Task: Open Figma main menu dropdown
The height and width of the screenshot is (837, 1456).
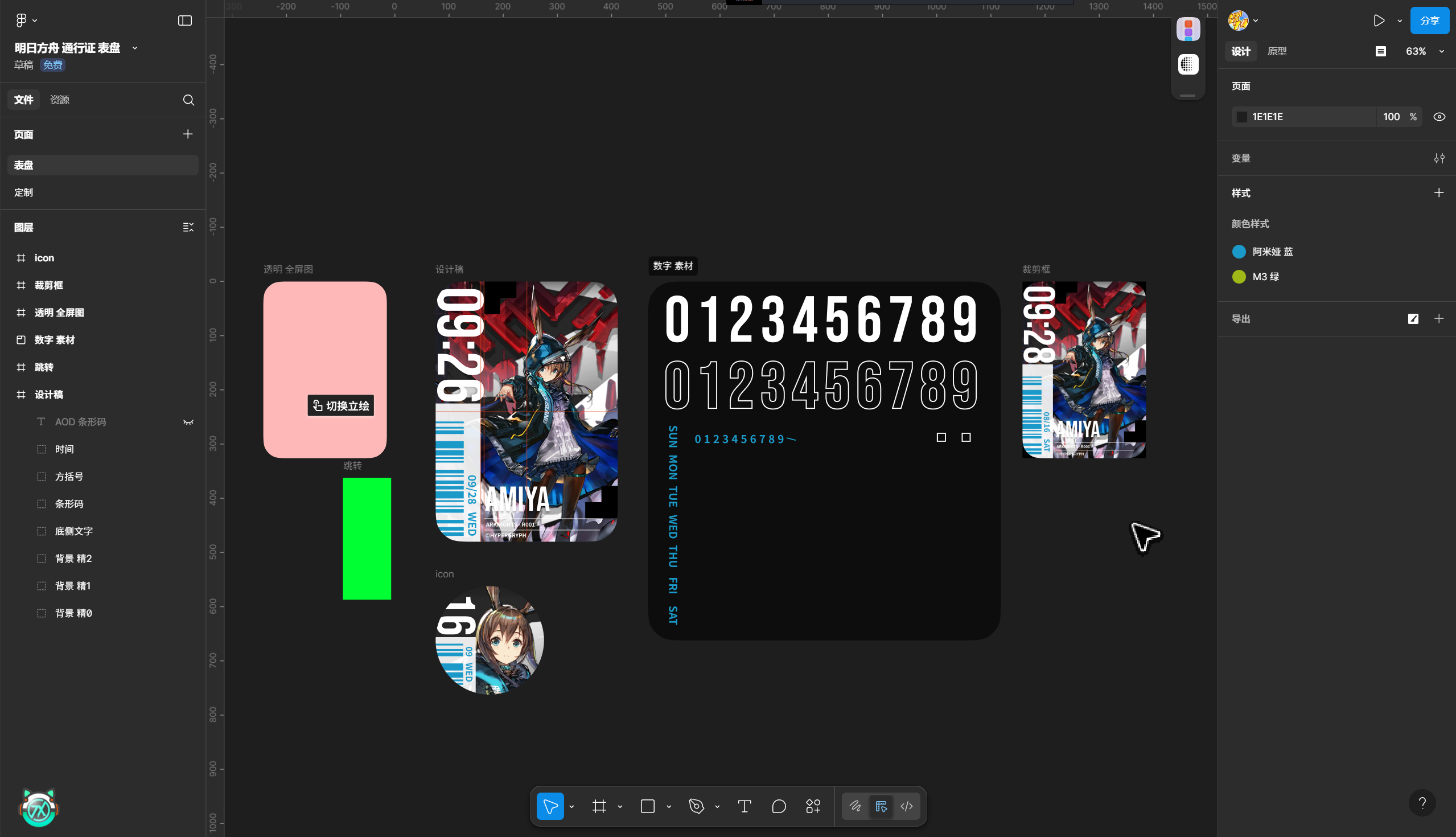Action: click(x=26, y=20)
